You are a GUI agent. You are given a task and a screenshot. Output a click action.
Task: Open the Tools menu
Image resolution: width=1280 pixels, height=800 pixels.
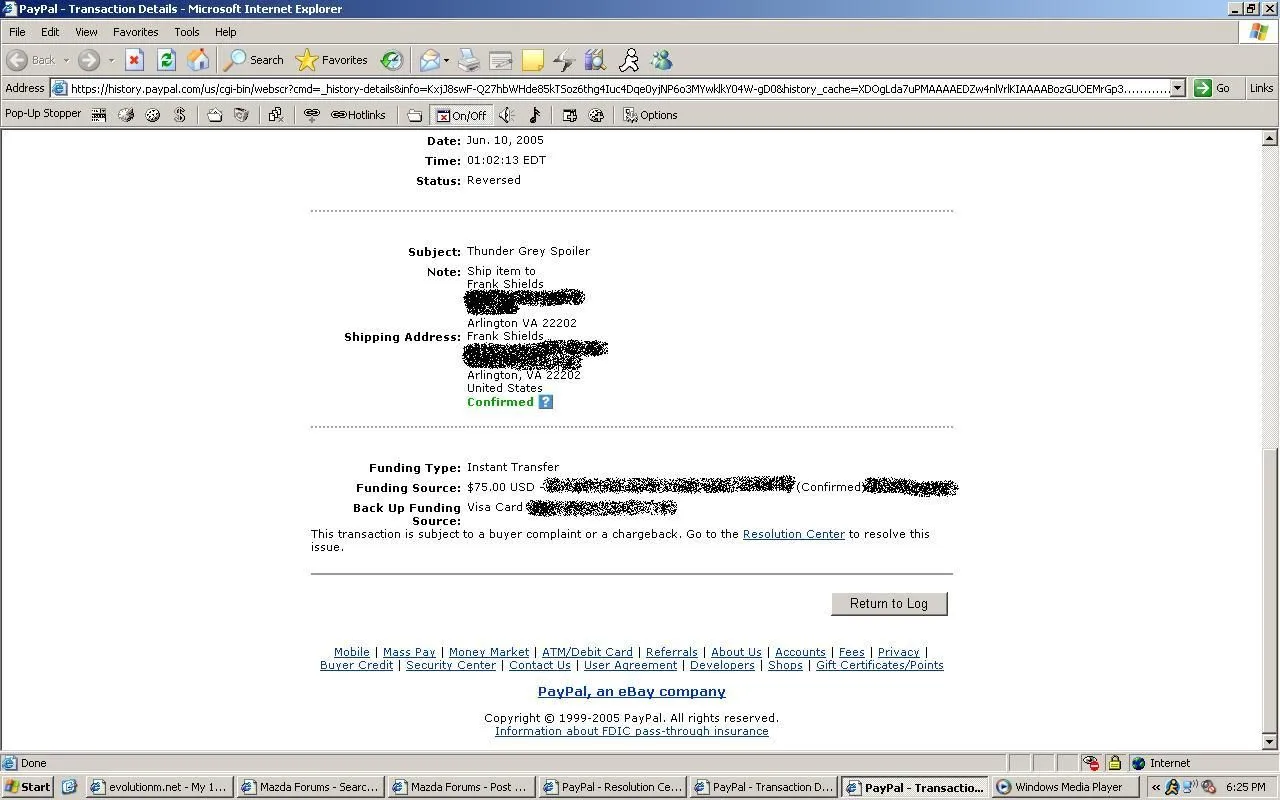pos(187,32)
